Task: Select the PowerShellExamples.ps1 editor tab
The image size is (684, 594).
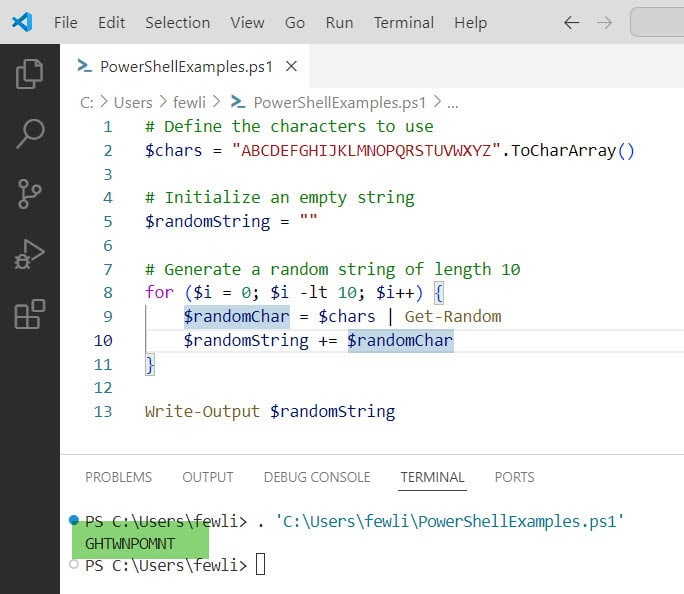Action: click(x=185, y=66)
